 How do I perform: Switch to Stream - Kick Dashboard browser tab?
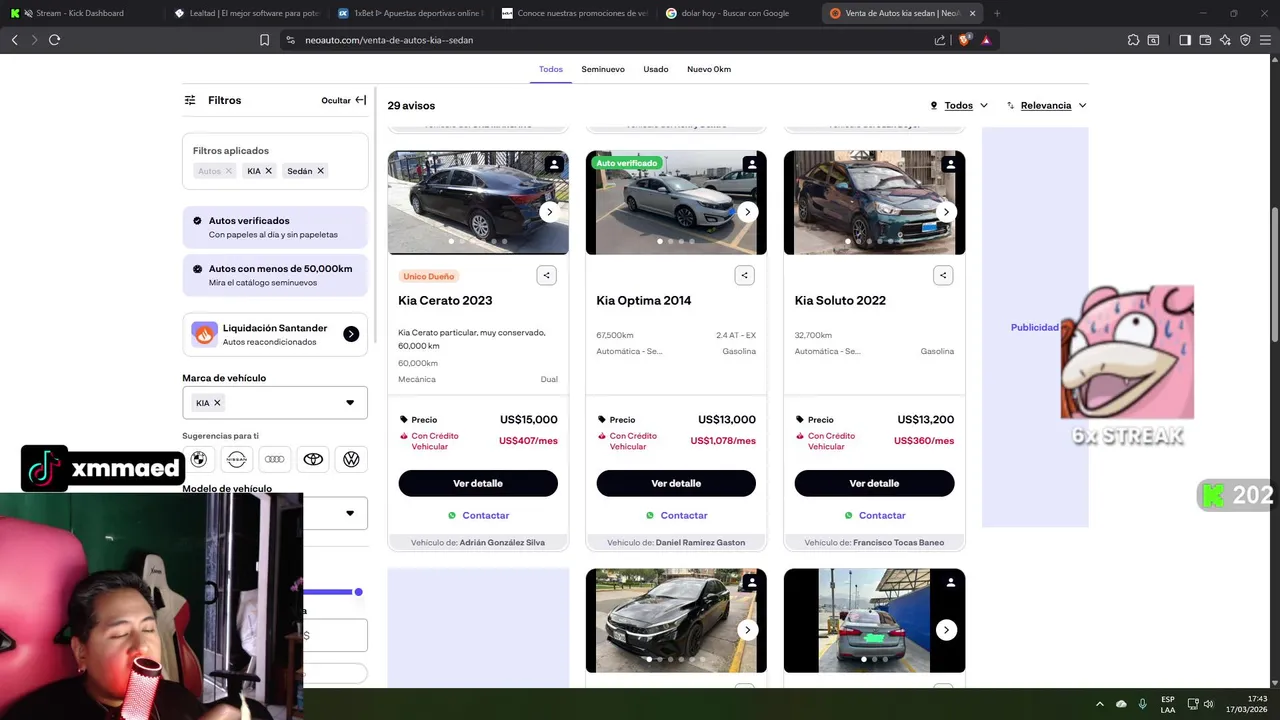coord(81,13)
